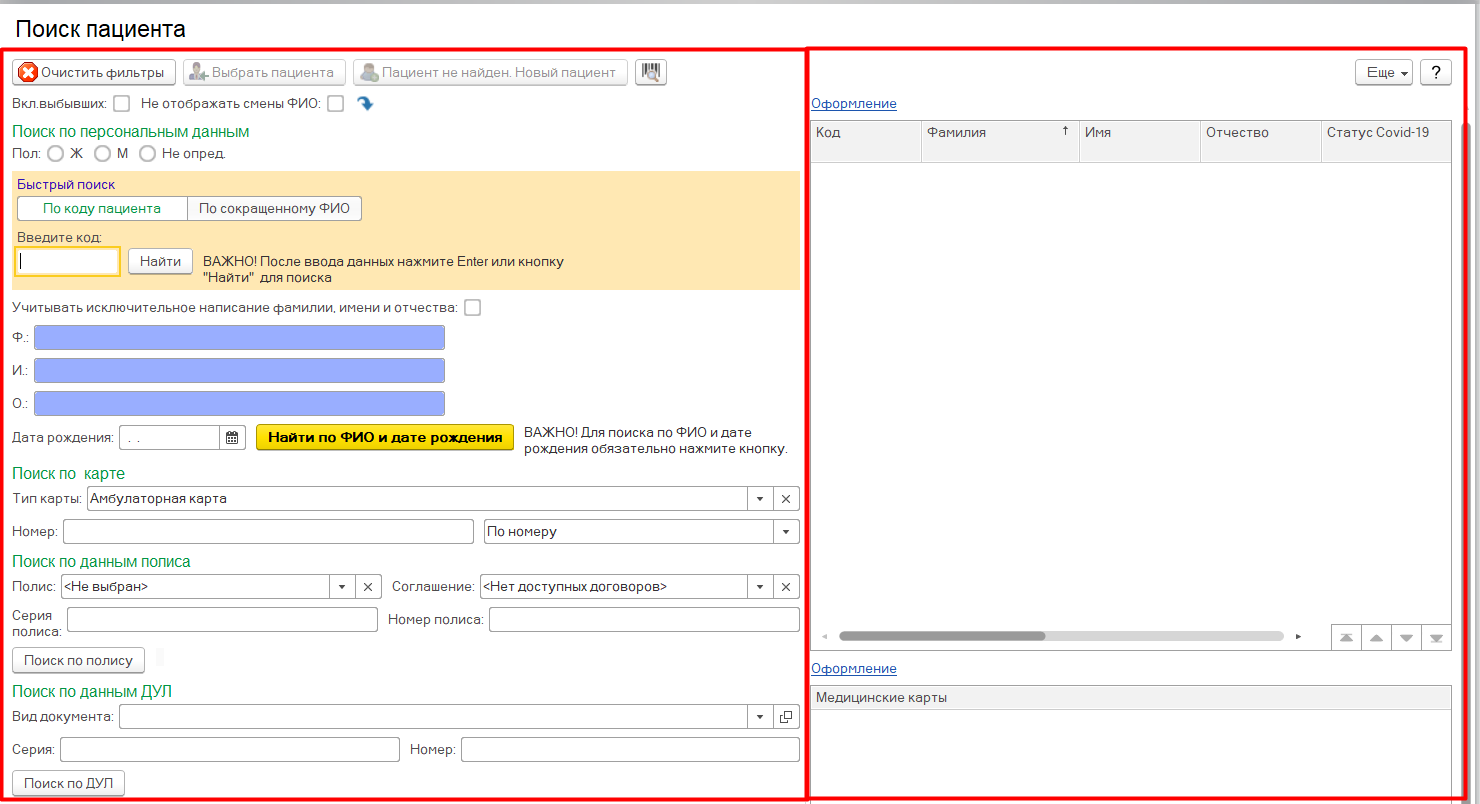This screenshot has height=804, width=1480.
Task: Expand the Соглашение dropdown list
Action: [759, 587]
